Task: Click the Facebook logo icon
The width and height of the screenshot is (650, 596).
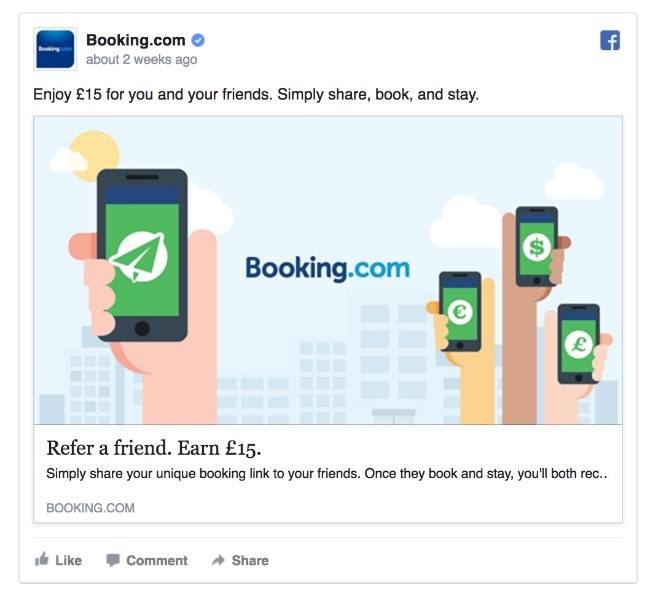Action: coord(610,40)
